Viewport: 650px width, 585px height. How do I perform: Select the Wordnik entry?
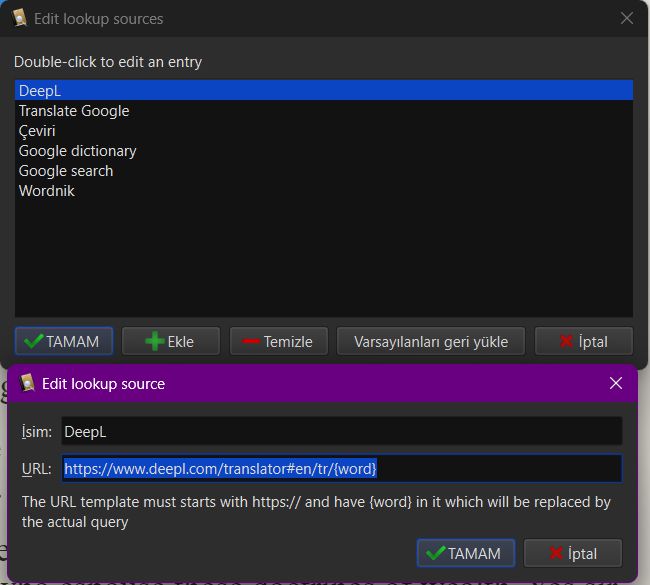(324, 191)
